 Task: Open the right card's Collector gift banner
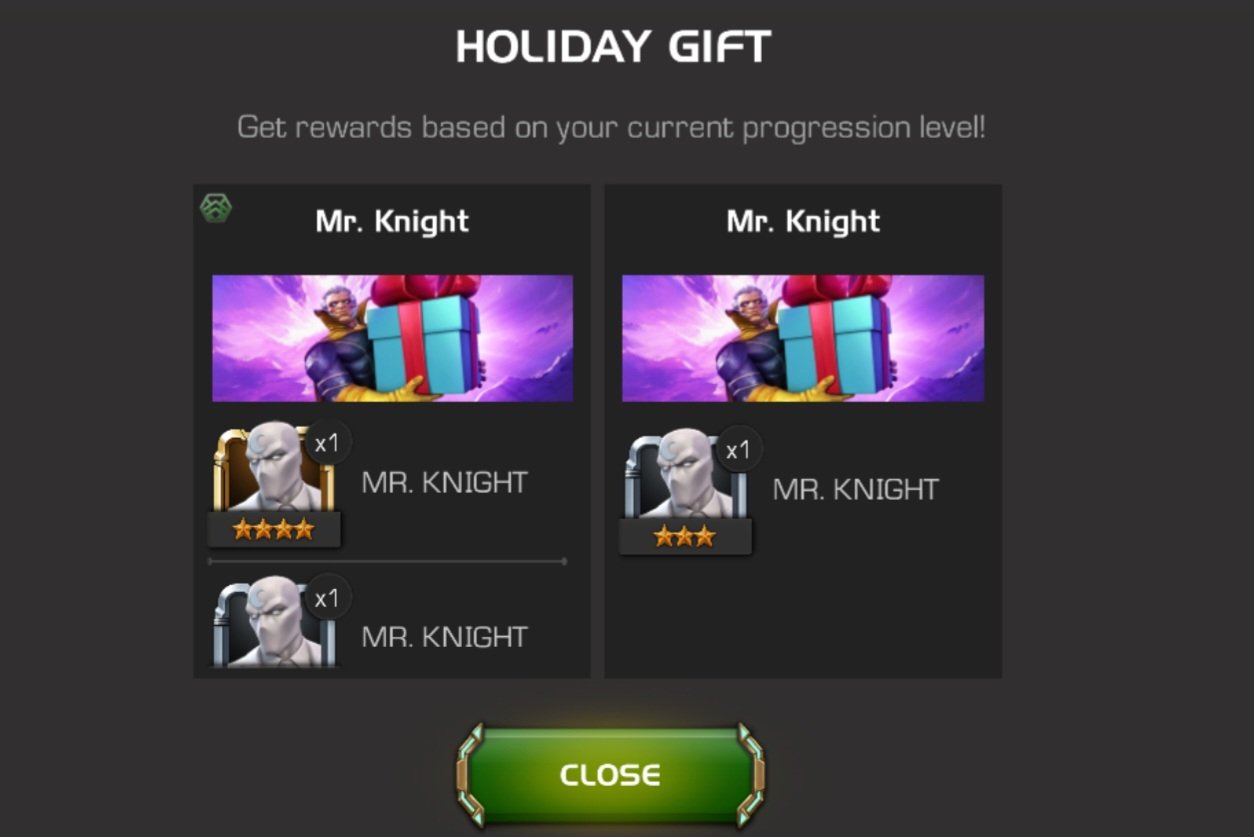click(x=803, y=338)
